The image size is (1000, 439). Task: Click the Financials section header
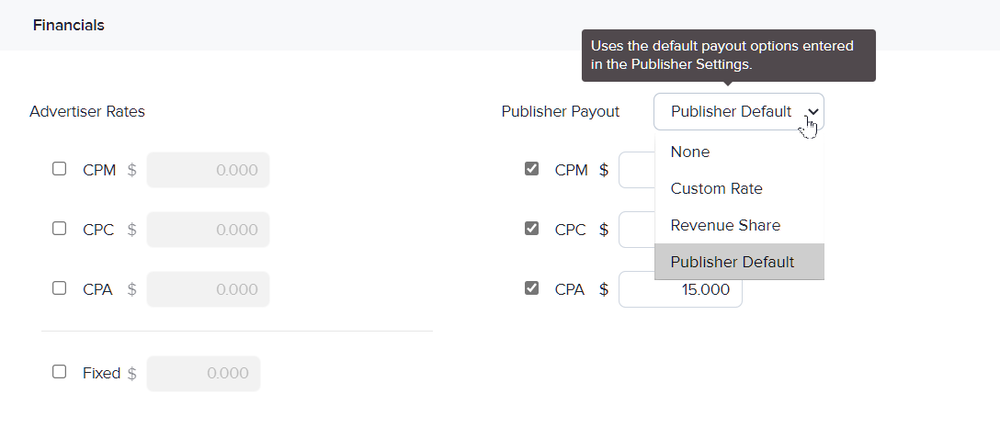point(69,26)
